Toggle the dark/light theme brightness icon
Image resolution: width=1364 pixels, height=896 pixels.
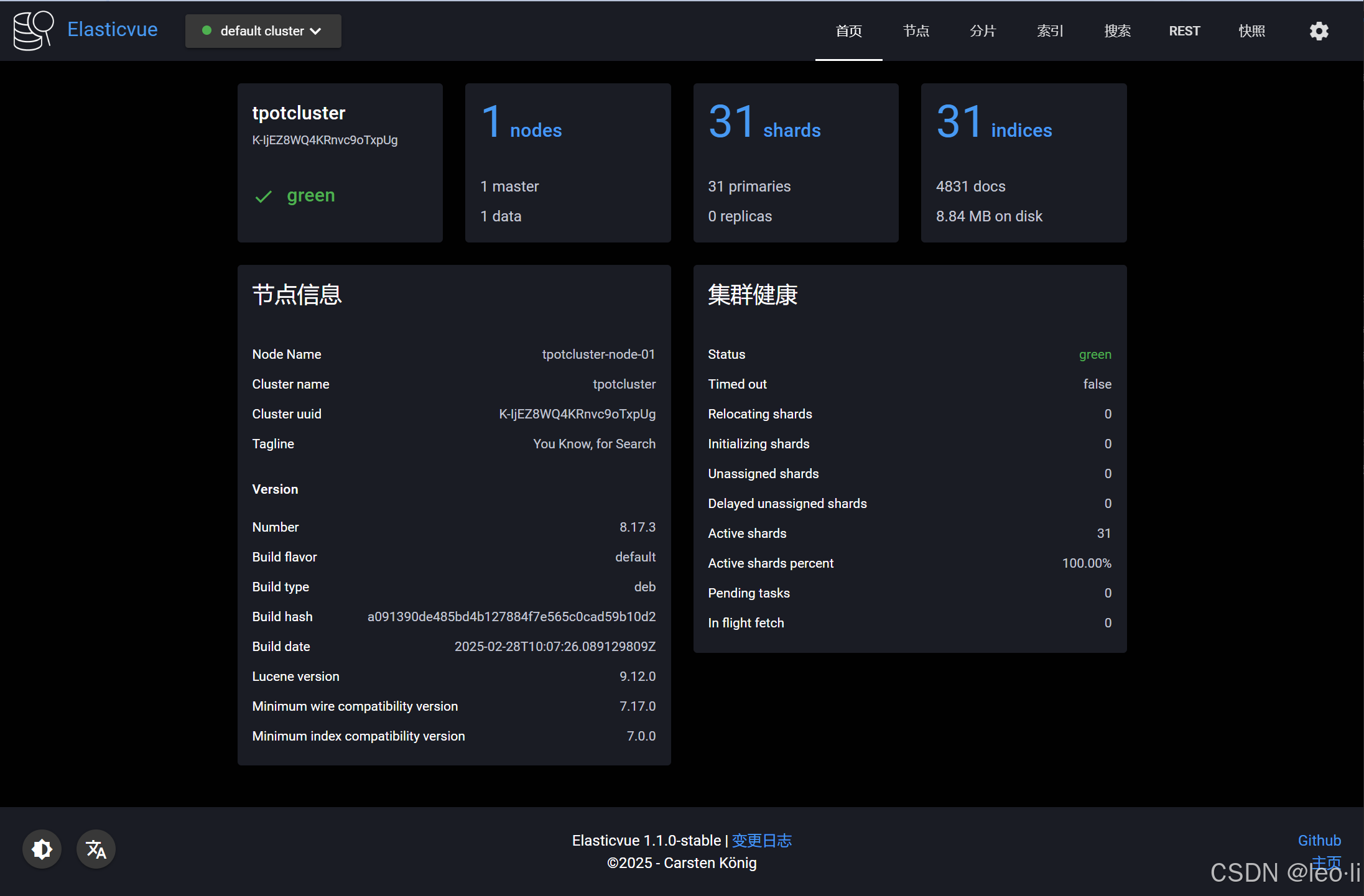point(42,849)
